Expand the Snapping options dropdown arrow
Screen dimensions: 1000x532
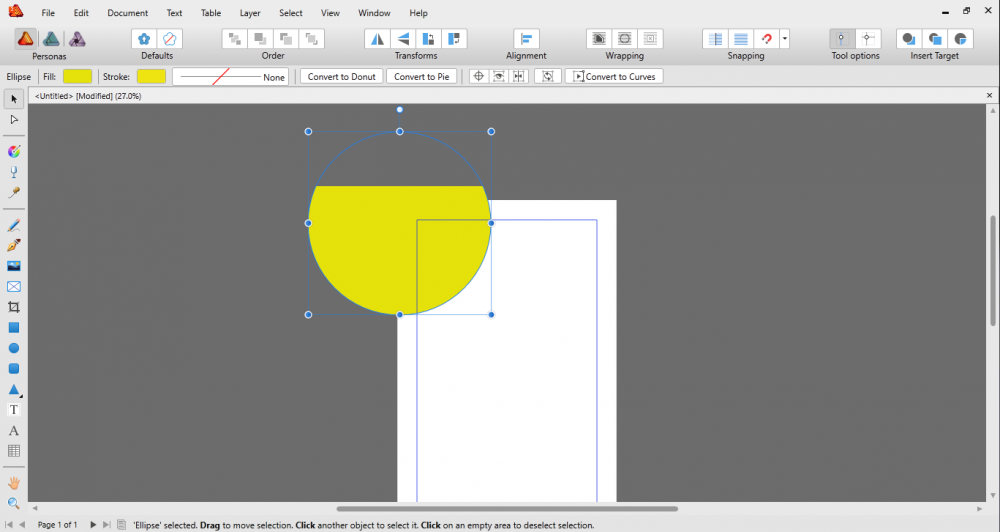point(785,39)
